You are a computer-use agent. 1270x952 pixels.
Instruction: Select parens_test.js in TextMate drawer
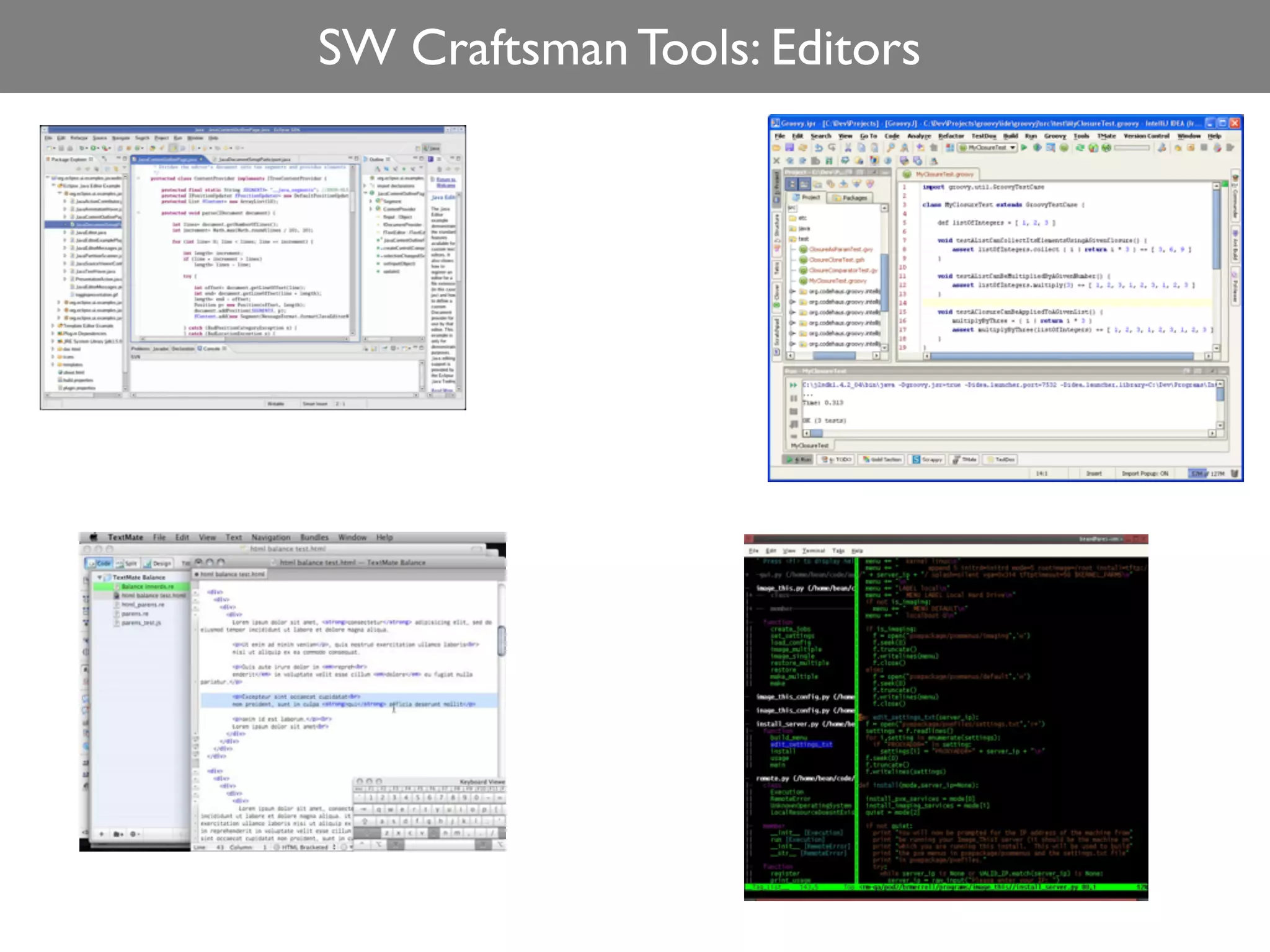[x=138, y=623]
